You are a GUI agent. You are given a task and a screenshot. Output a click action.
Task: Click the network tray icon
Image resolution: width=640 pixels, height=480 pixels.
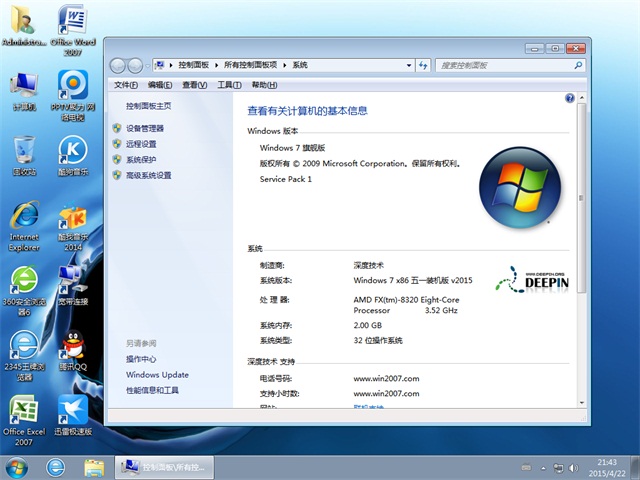click(558, 468)
